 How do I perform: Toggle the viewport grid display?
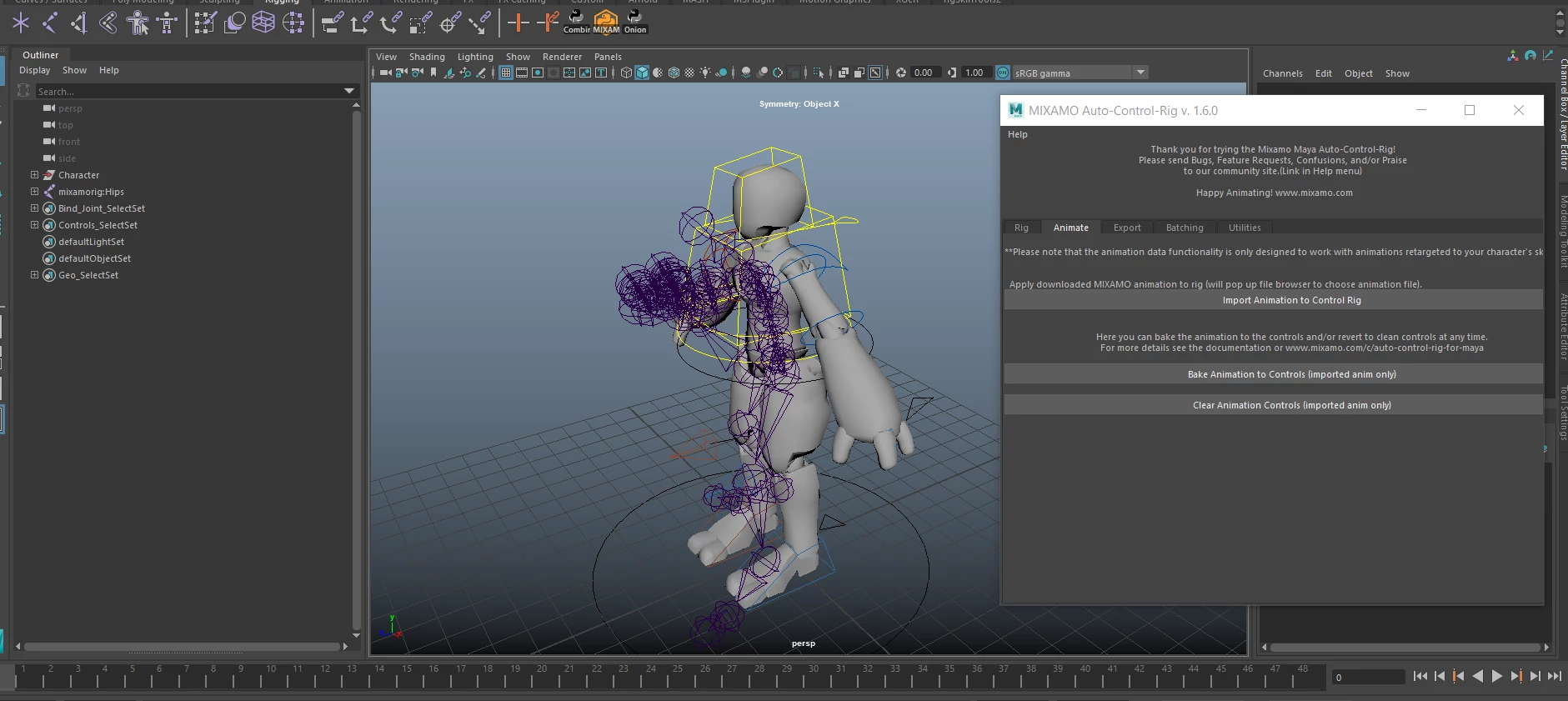coord(506,73)
